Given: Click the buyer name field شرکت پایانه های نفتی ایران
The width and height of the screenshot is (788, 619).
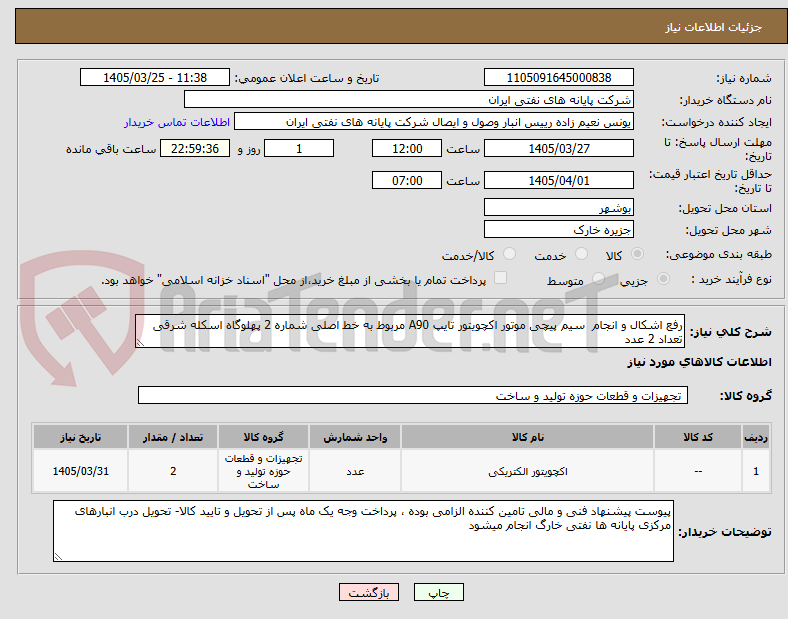Looking at the screenshot, I should tap(409, 99).
